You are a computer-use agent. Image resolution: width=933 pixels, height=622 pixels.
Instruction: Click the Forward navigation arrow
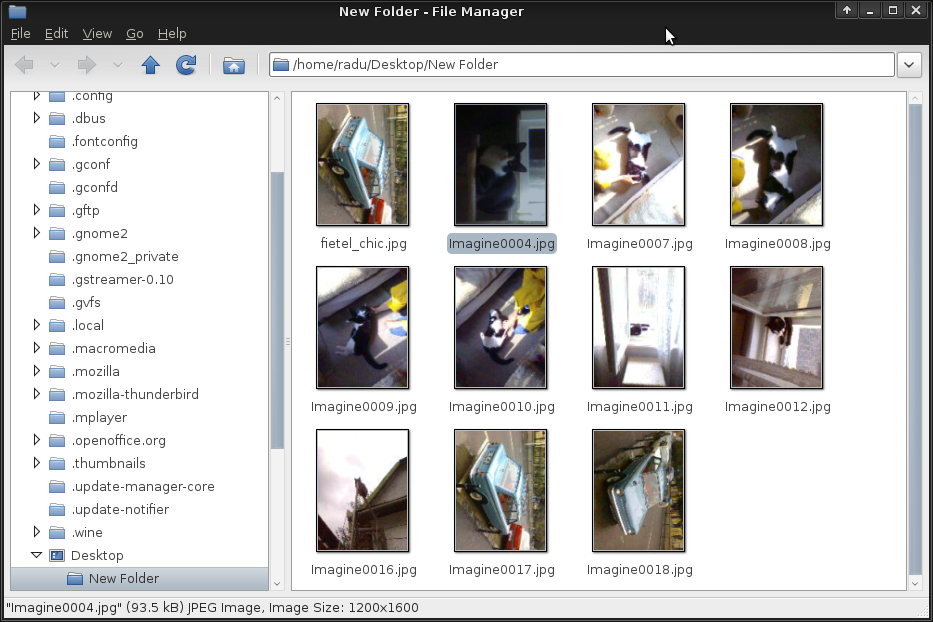[x=87, y=65]
